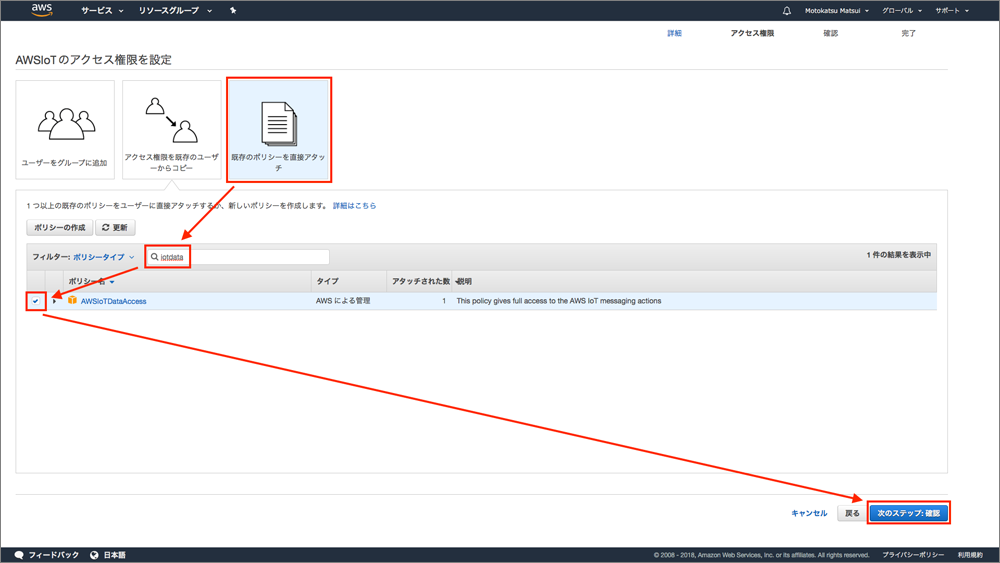Open the プライバシーポリシー footer link

coord(913,555)
